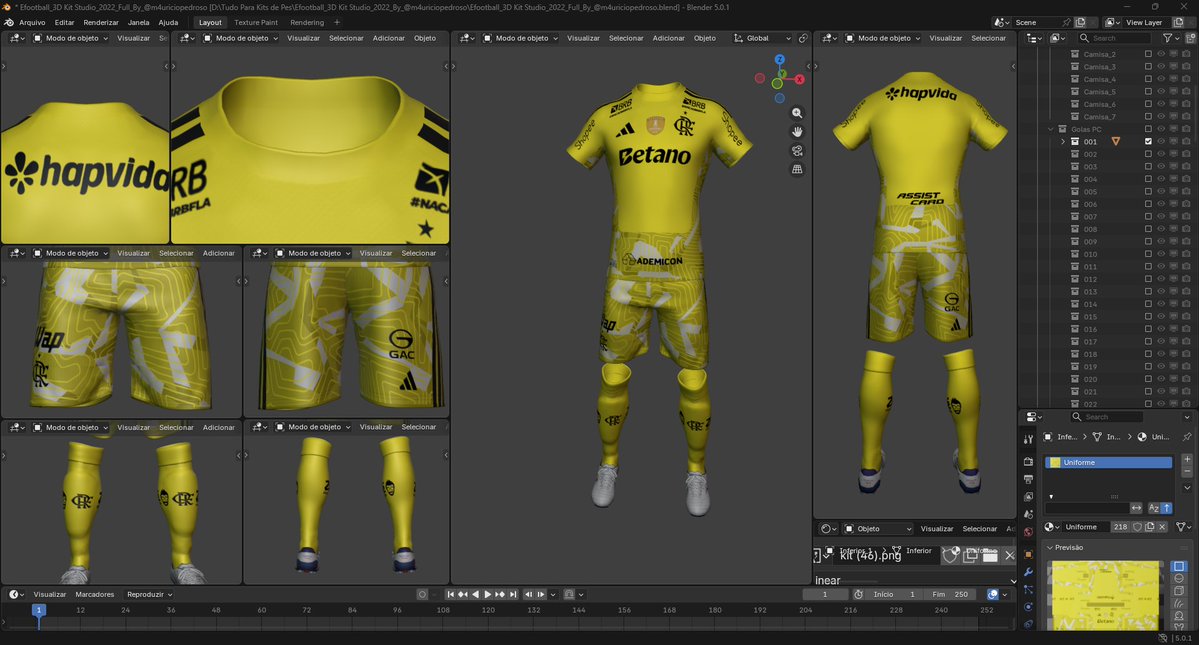1199x645 pixels.
Task: Toggle viewport monitor icon for collection 003
Action: point(1174,166)
